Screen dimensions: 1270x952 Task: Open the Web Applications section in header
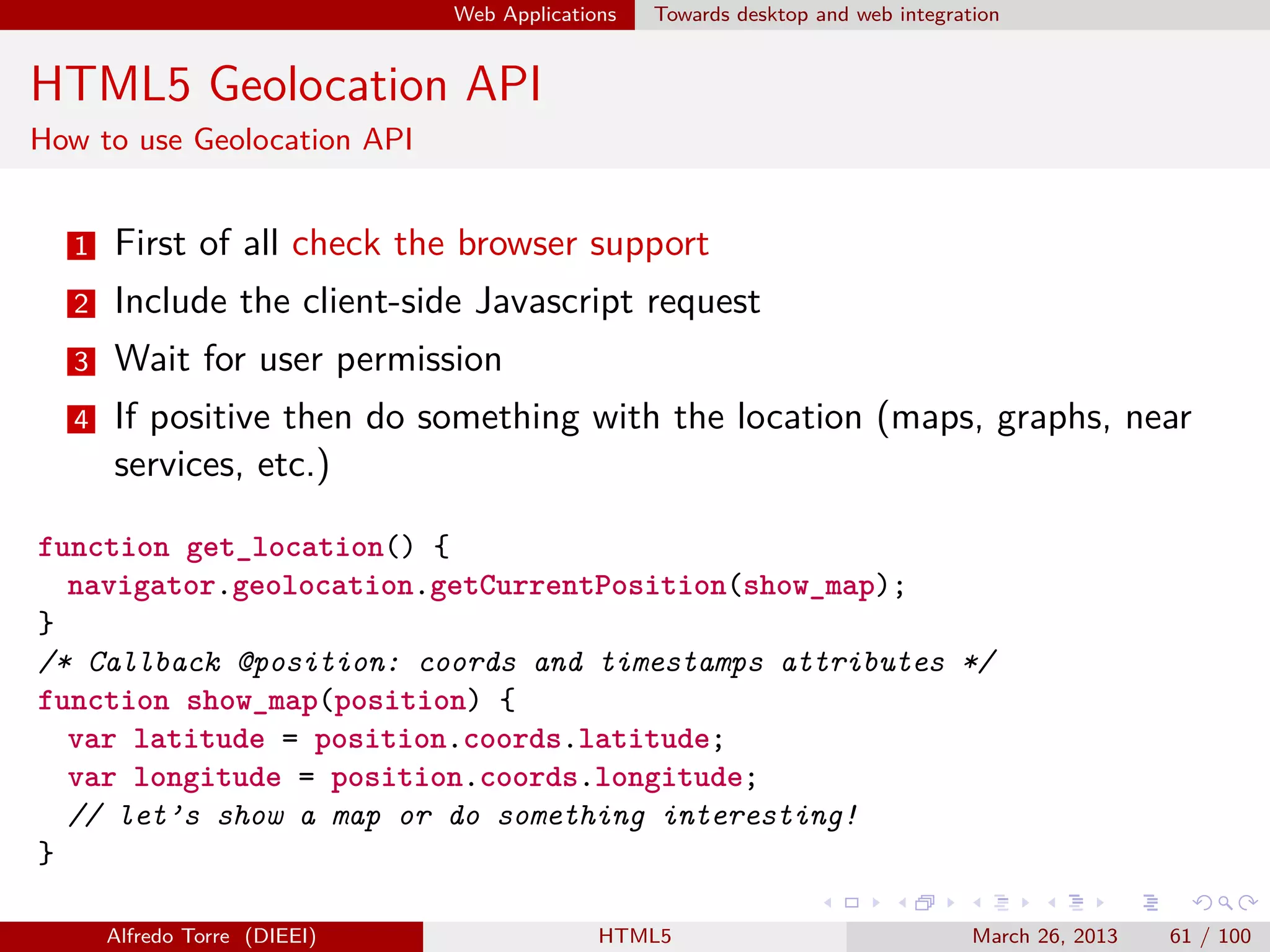point(535,14)
